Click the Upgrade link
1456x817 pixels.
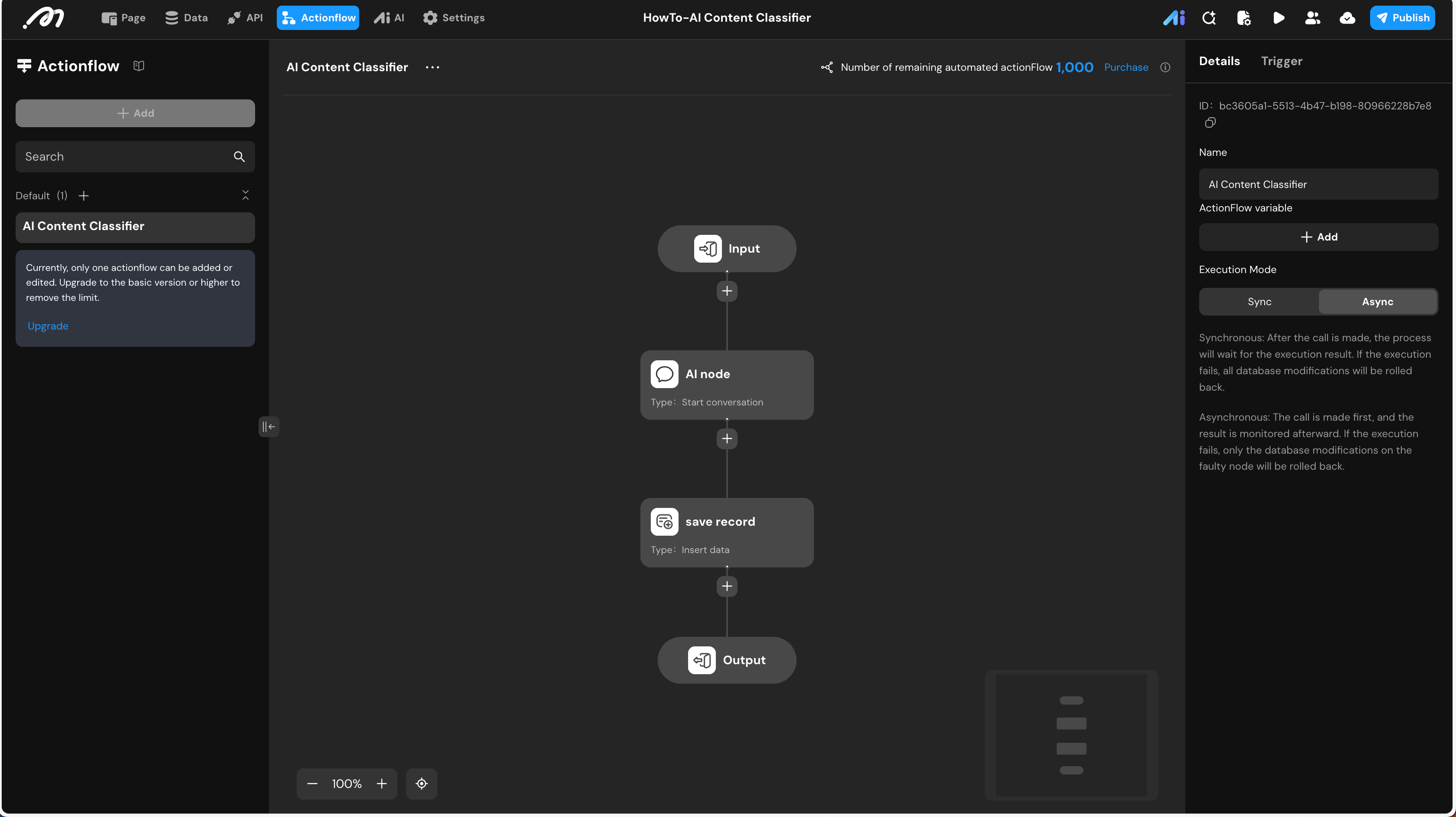47,326
